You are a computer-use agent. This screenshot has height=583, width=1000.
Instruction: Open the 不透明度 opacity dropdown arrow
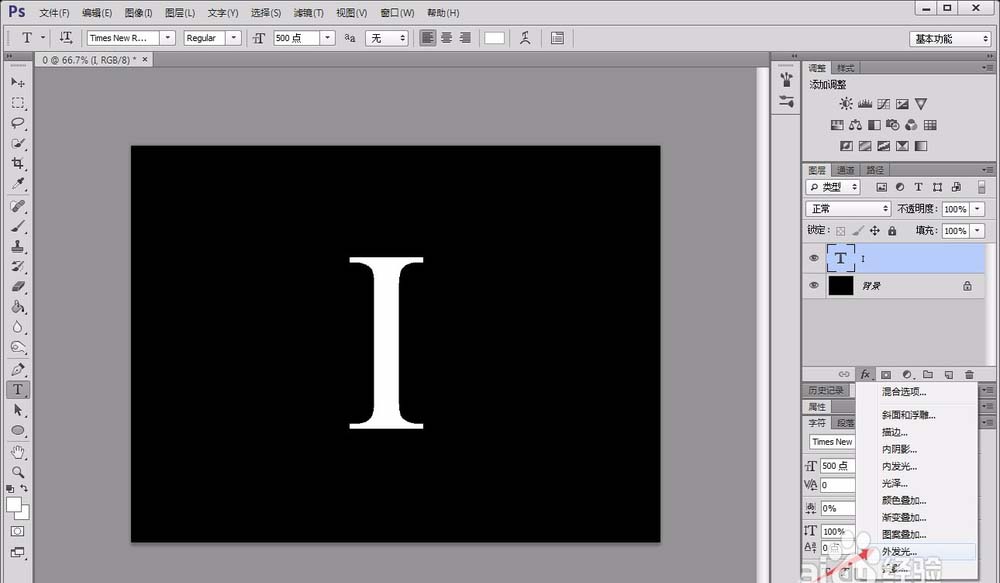[977, 209]
